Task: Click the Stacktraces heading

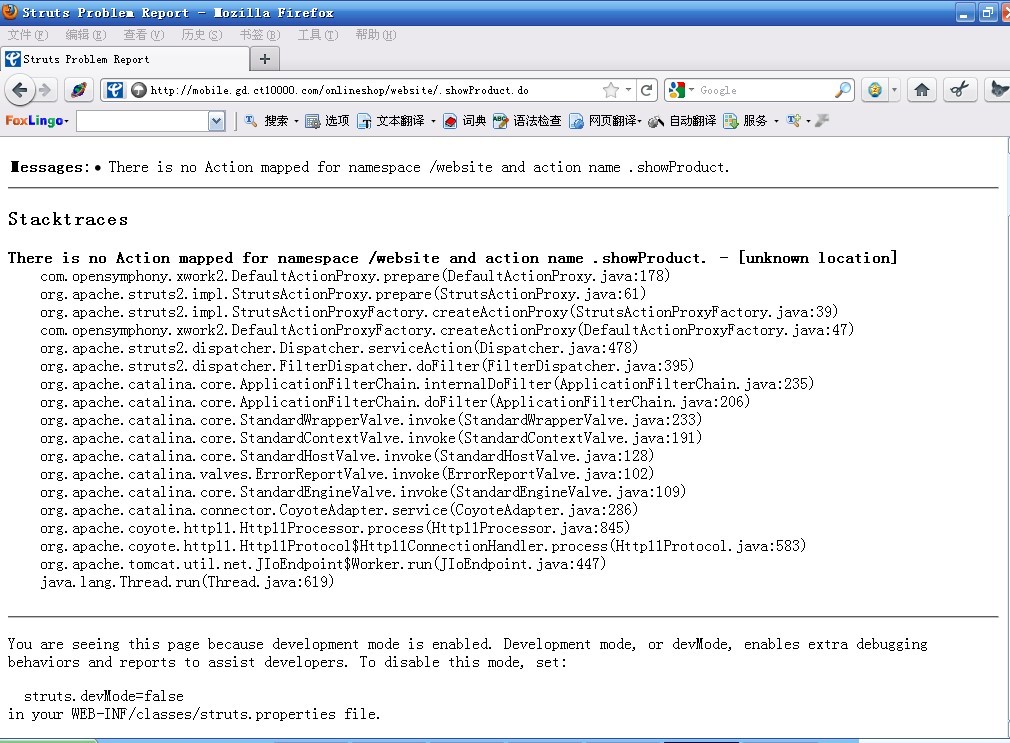Action: pyautogui.click(x=68, y=219)
